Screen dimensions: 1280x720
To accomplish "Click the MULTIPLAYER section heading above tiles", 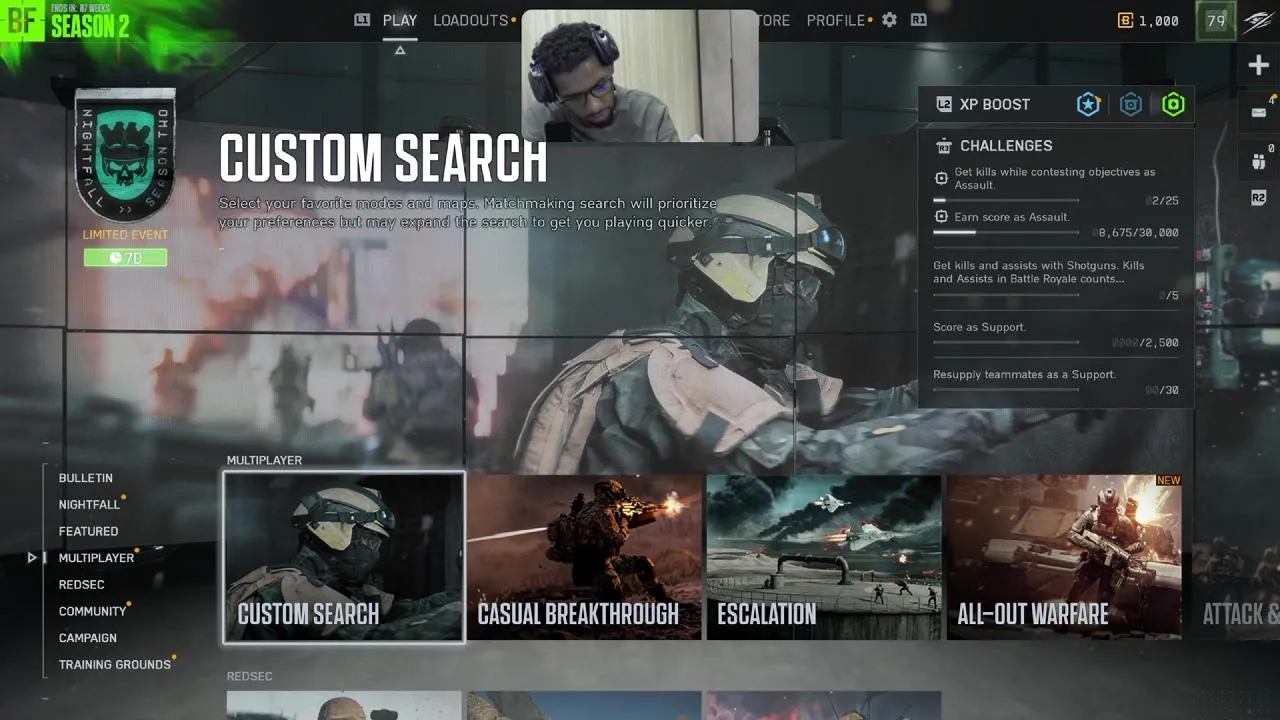I will point(264,460).
